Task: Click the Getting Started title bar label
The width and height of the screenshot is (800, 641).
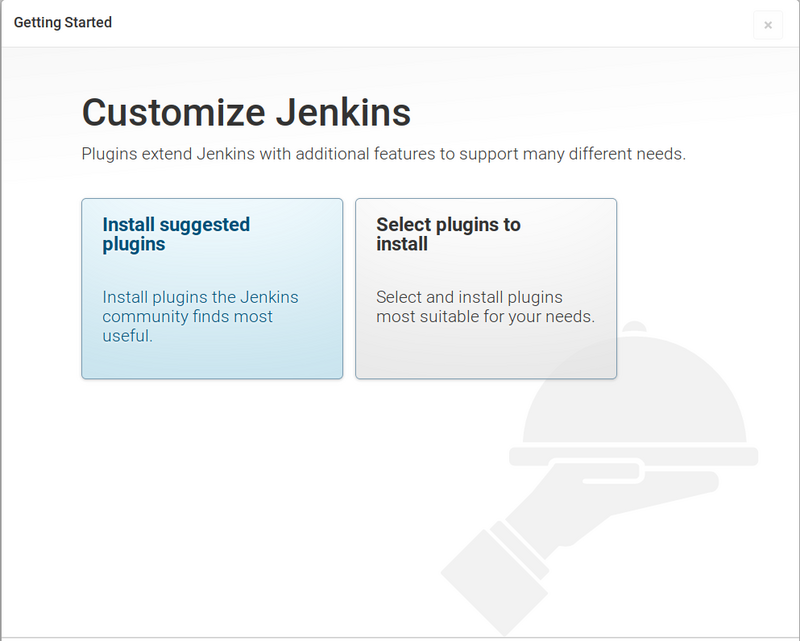Action: pos(62,22)
